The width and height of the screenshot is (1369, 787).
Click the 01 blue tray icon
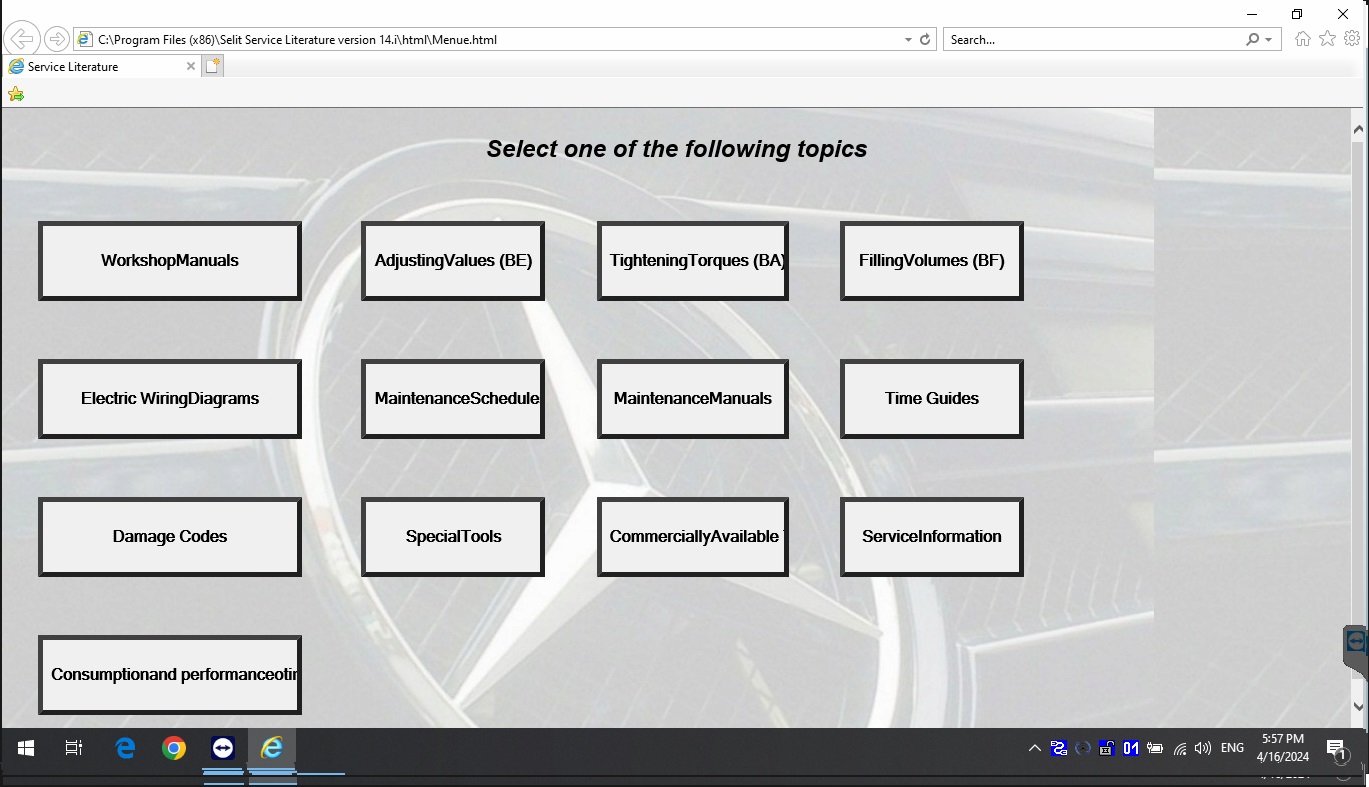[1131, 748]
